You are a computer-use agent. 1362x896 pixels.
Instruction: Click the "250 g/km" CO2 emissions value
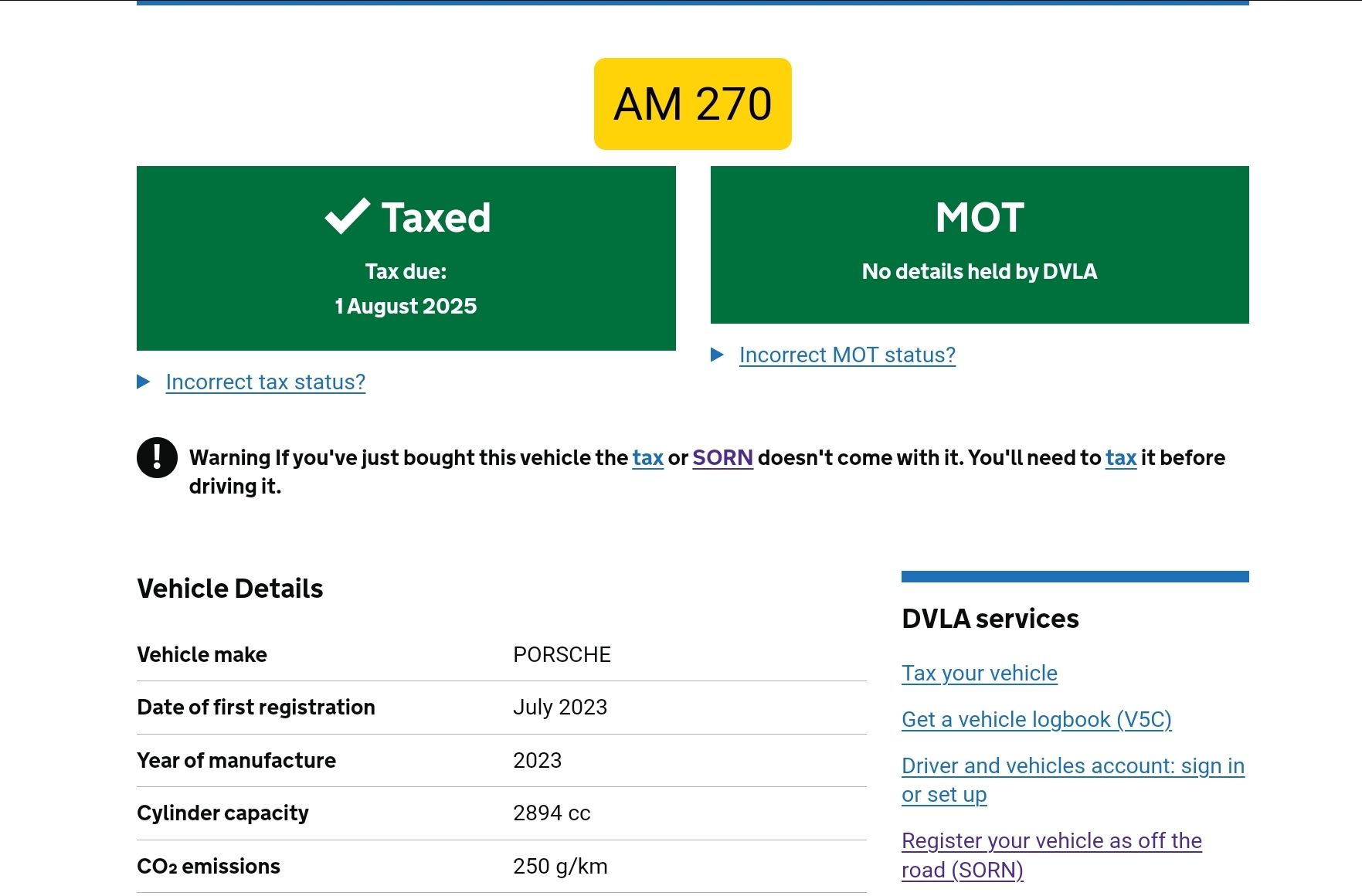click(560, 867)
